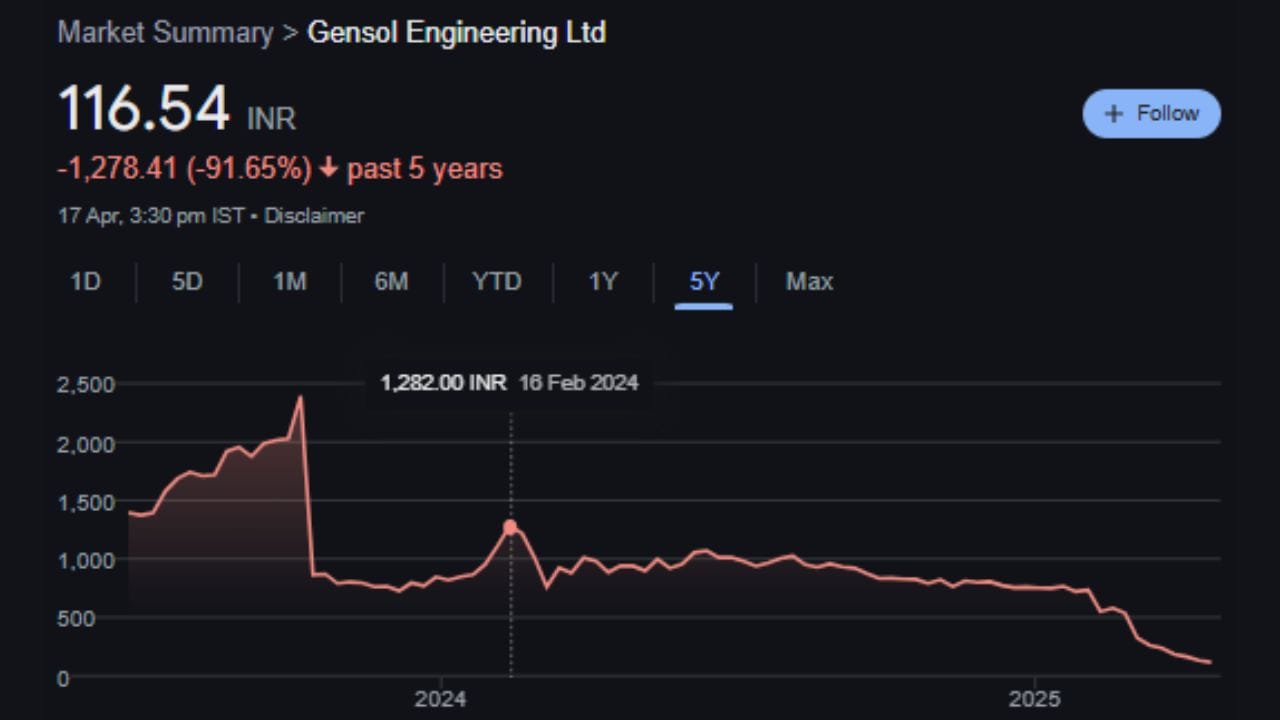1280x720 pixels.
Task: Click the 2,500 y-axis label
Action: click(87, 385)
